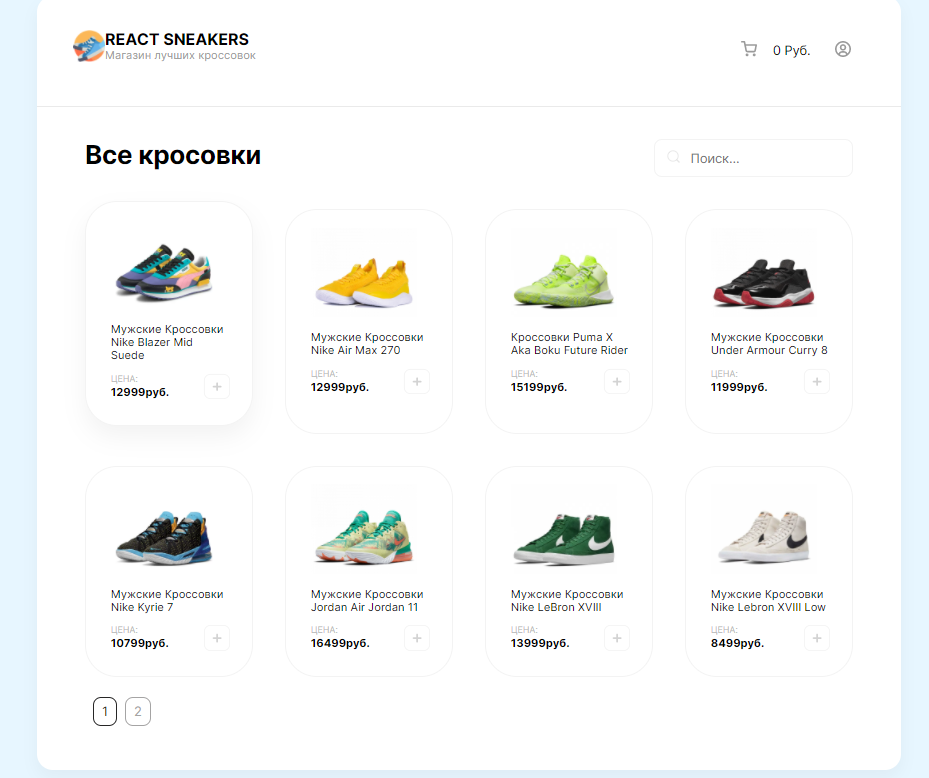Add Nike Lebron XVIII Low to cart
929x778 pixels.
click(817, 638)
